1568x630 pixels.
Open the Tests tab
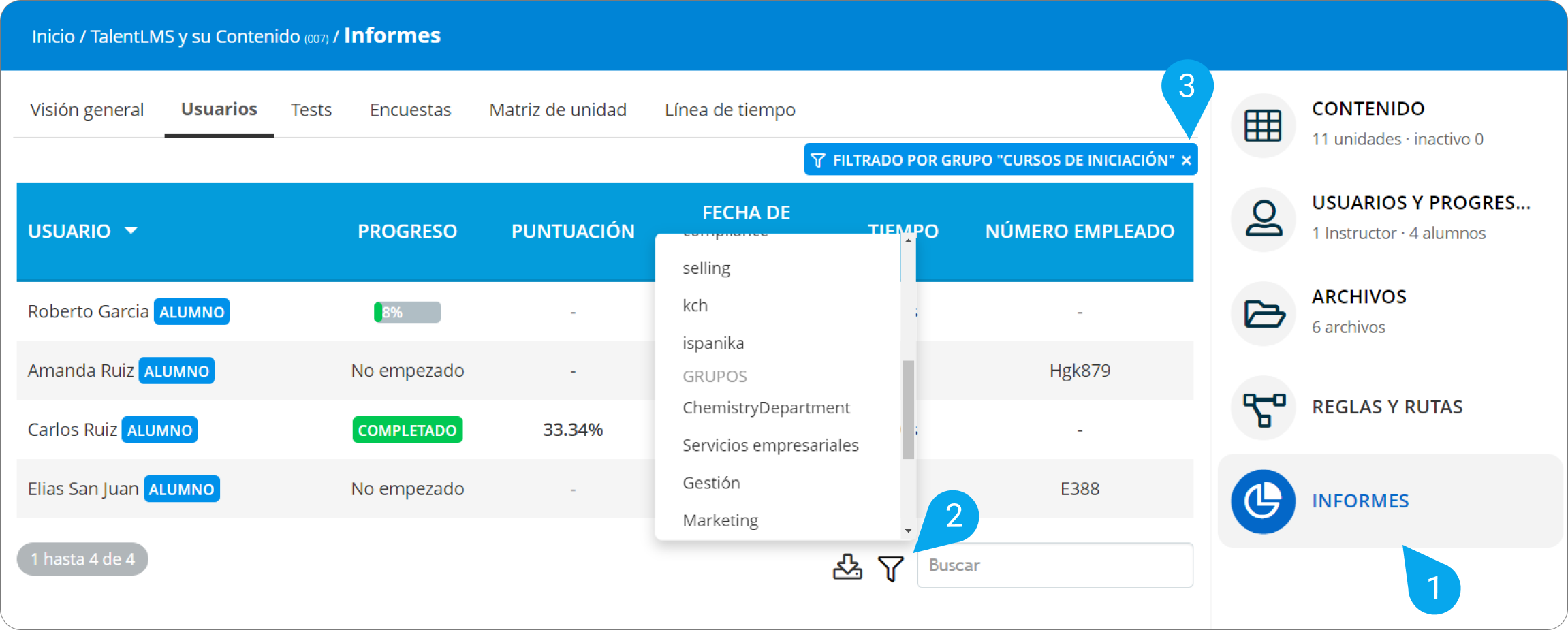click(311, 110)
